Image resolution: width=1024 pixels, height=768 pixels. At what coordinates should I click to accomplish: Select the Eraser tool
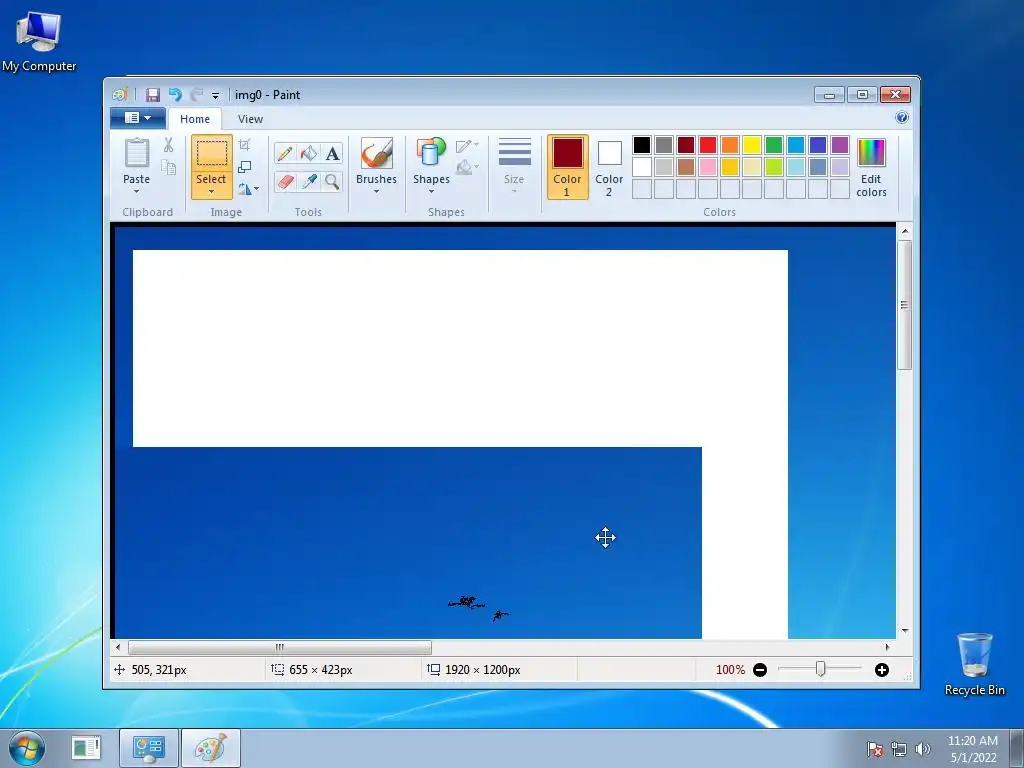tap(285, 181)
